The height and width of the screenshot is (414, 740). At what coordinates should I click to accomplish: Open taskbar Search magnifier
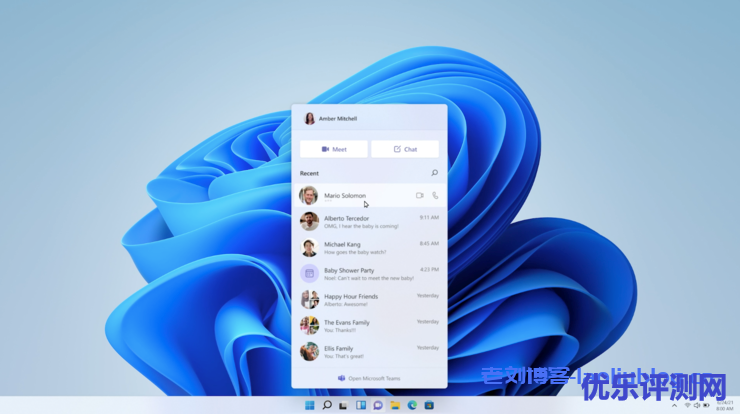pos(327,405)
